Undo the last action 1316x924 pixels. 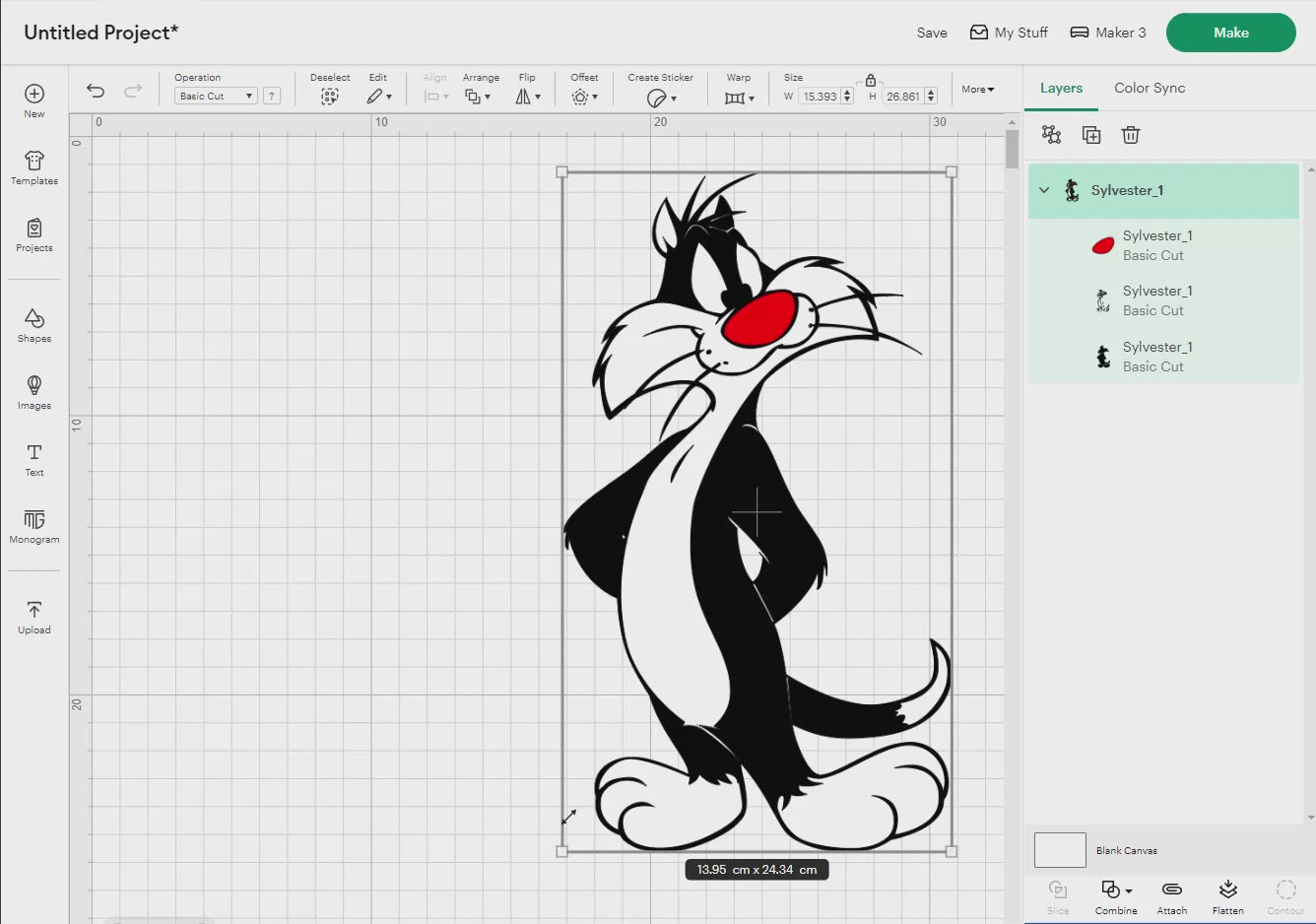coord(96,91)
